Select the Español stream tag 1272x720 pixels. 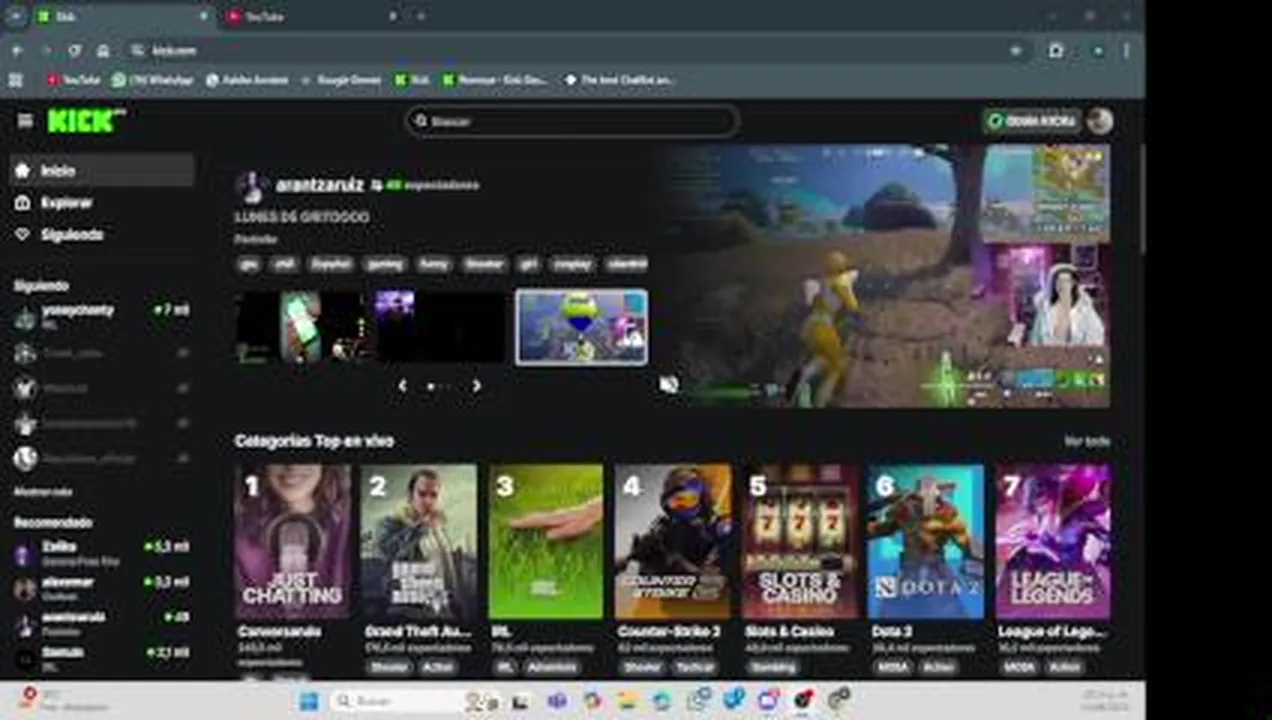pos(331,264)
